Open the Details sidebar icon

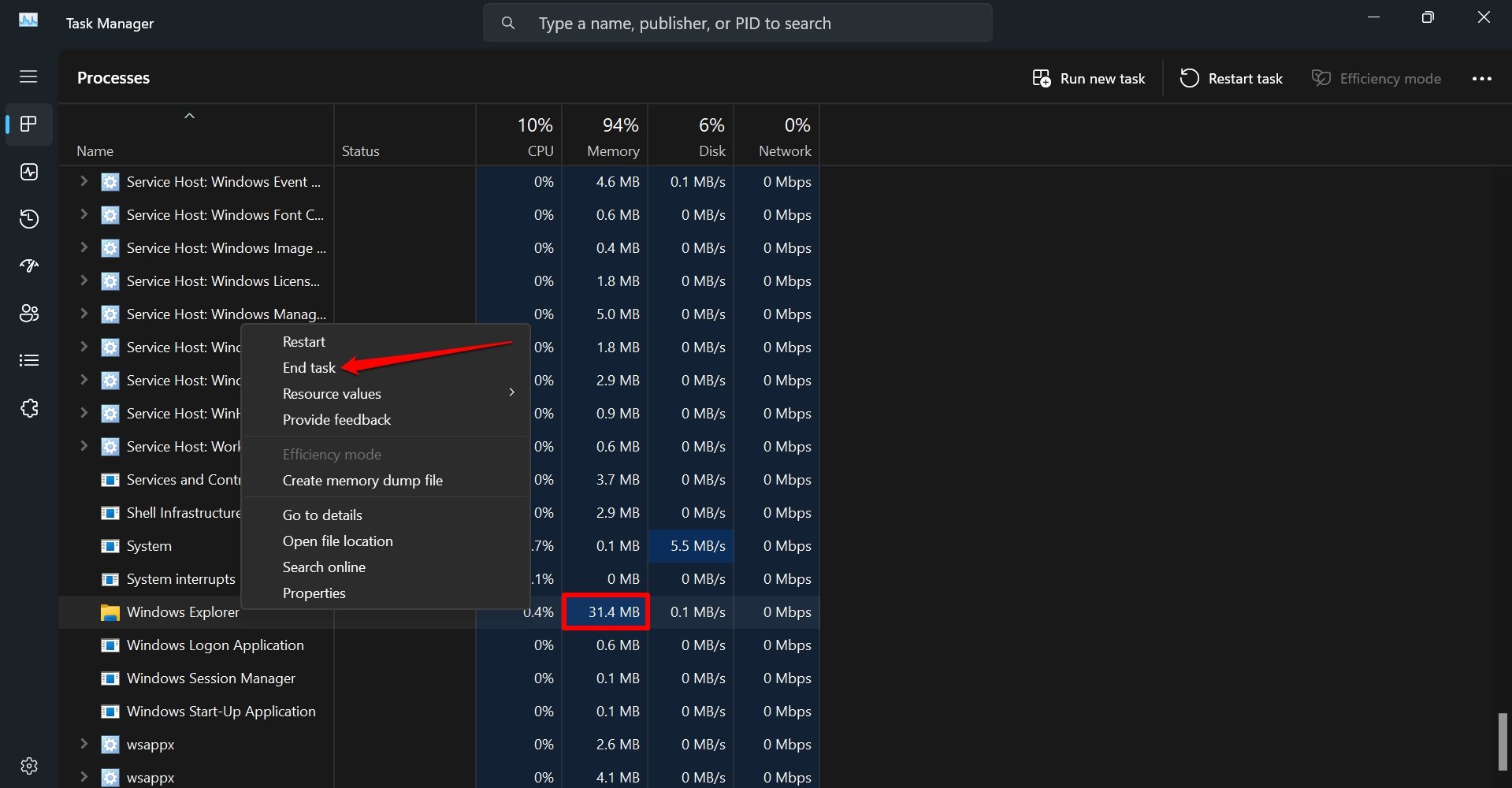[x=28, y=361]
